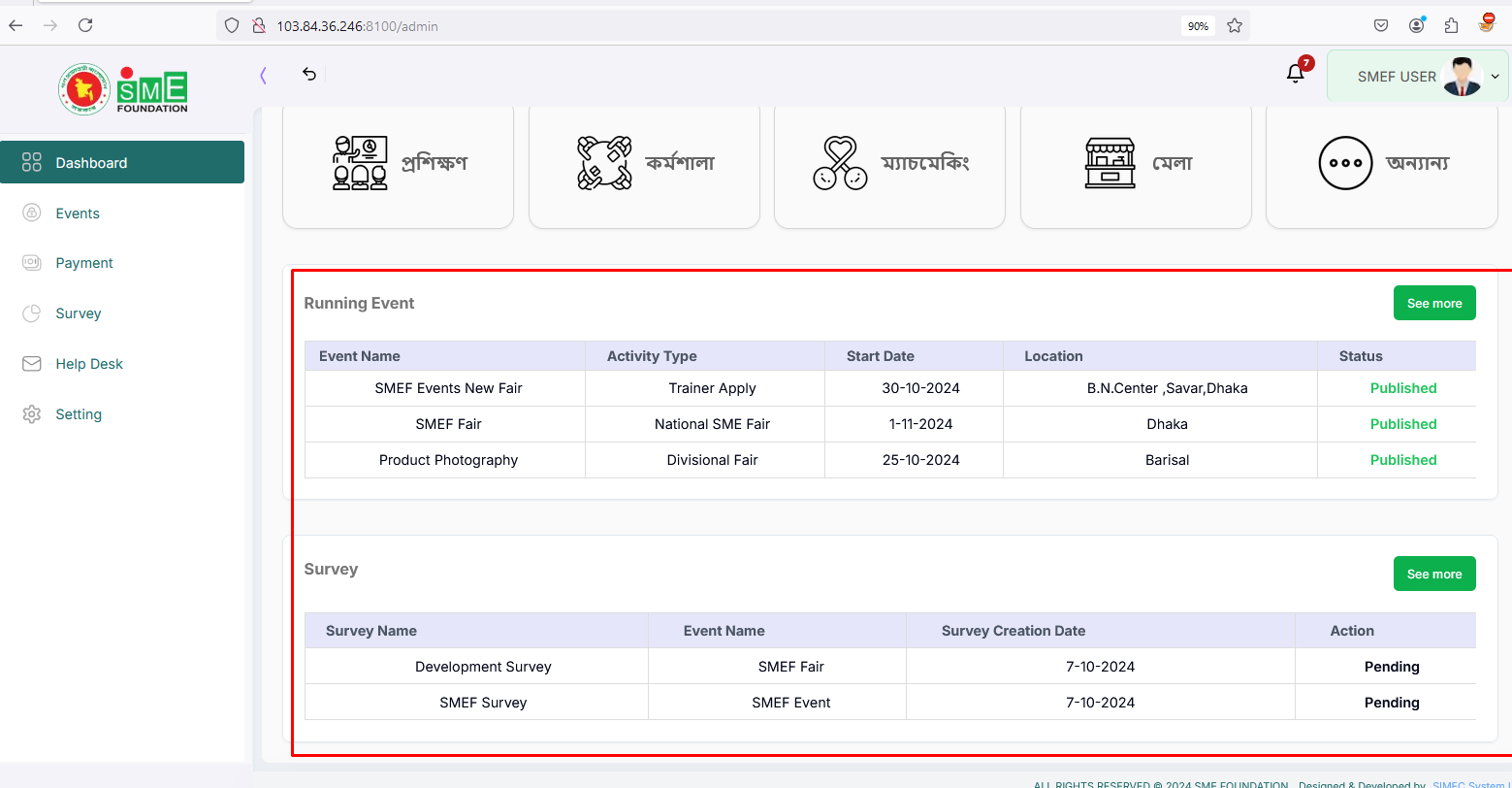Collapse sidebar with the left chevron
Image resolution: width=1512 pixels, height=788 pixels.
(x=263, y=74)
